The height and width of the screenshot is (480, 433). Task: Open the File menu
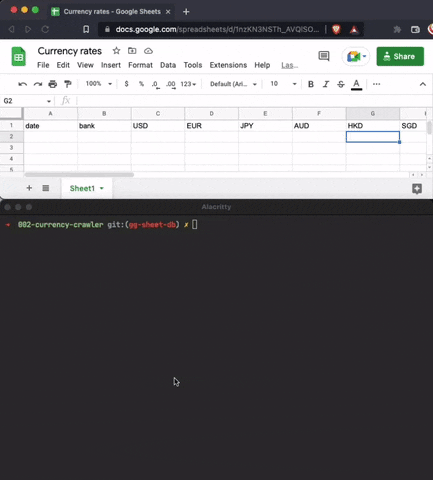point(43,65)
